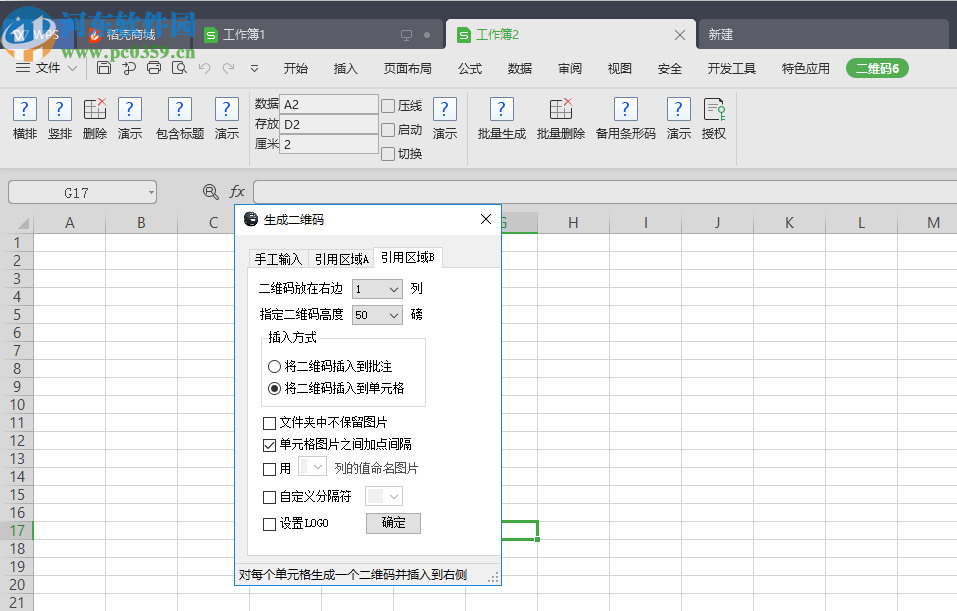Switch to the 手工输入 tab
Image resolution: width=957 pixels, height=611 pixels.
tap(278, 257)
